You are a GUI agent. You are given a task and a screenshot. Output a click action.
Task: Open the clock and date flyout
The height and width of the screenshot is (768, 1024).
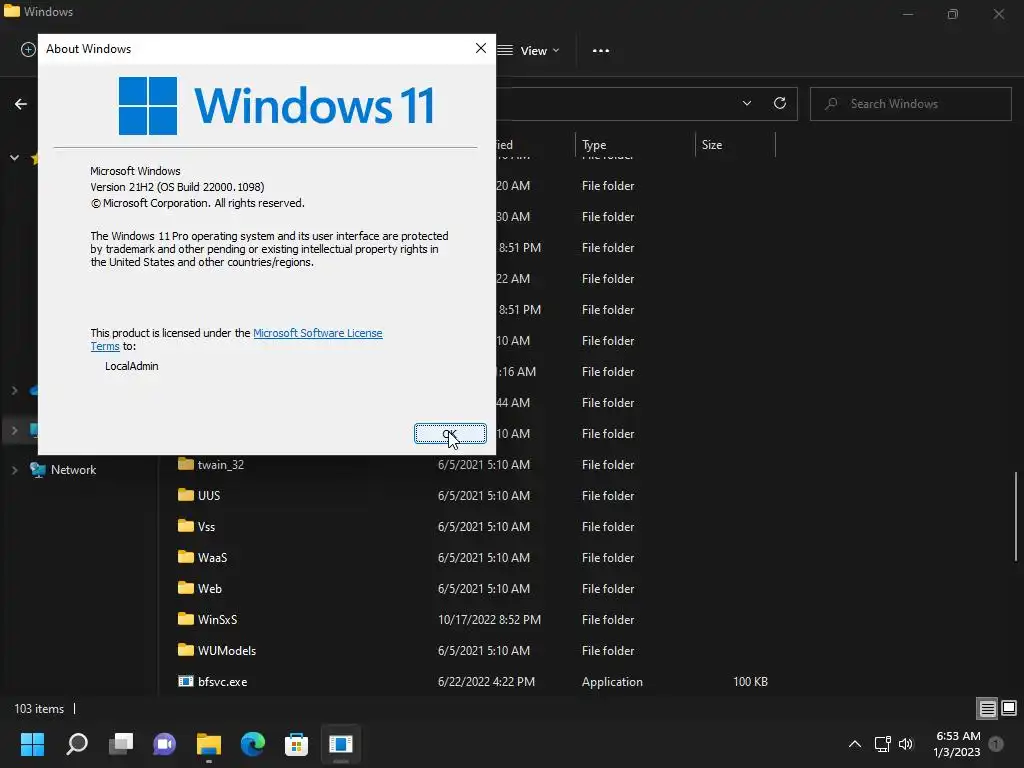pos(957,744)
